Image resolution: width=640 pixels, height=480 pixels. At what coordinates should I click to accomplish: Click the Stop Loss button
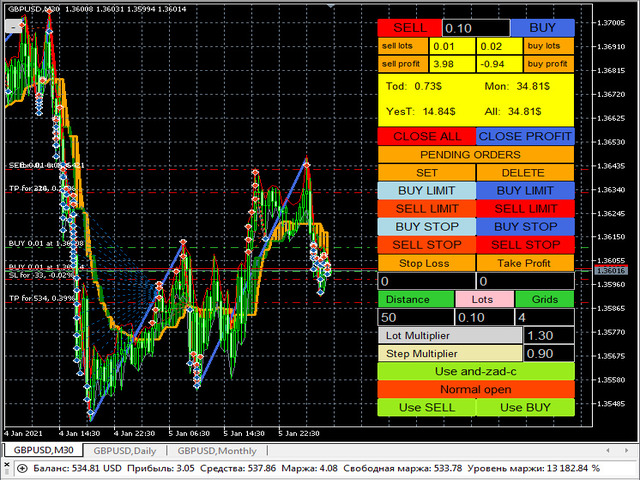tap(427, 263)
